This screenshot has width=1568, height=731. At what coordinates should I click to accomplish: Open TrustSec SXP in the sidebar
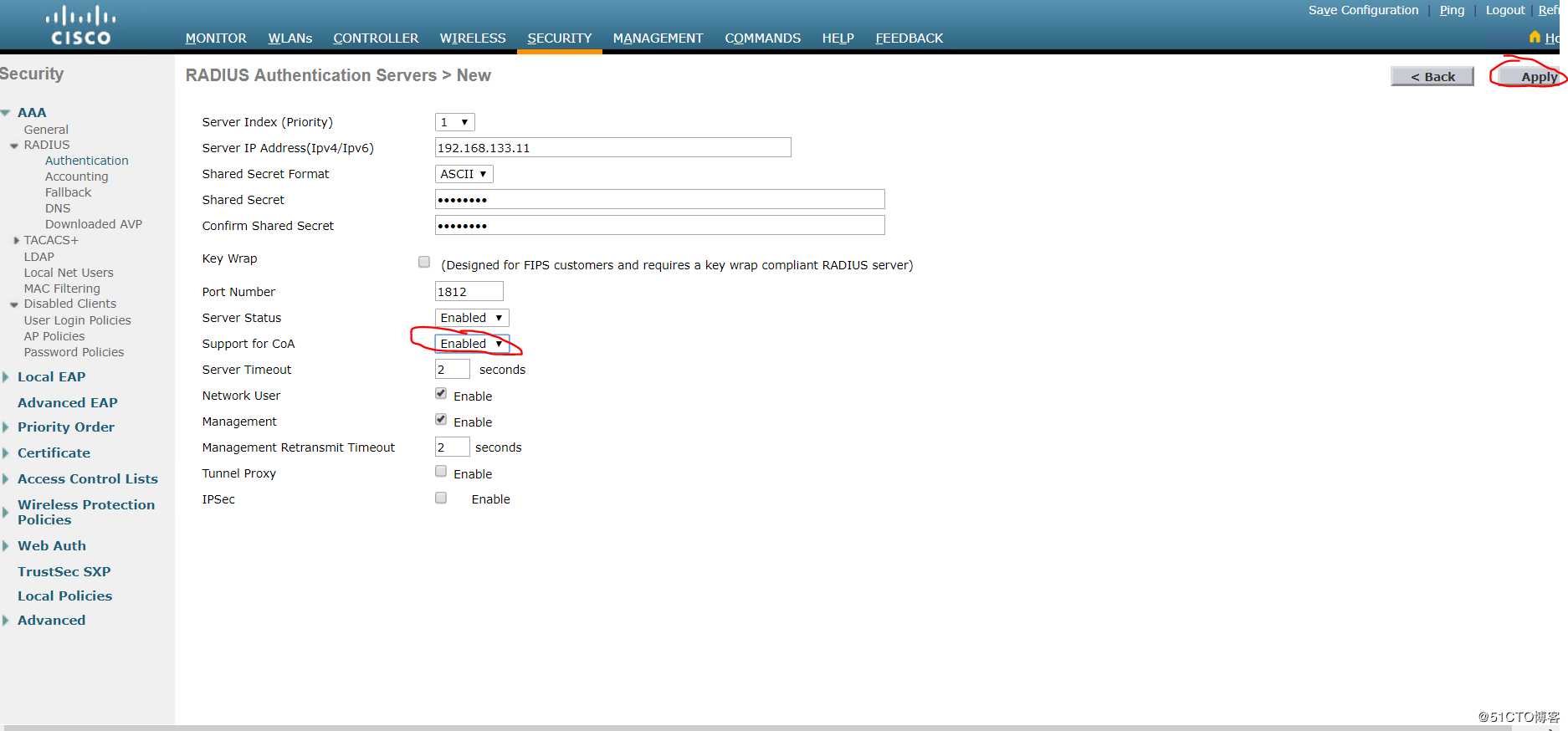pos(64,571)
